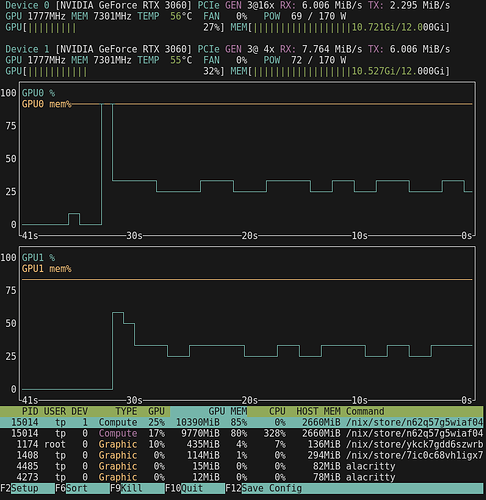Click Device 0 PCIe GEN 3@16x text

coord(236,5)
